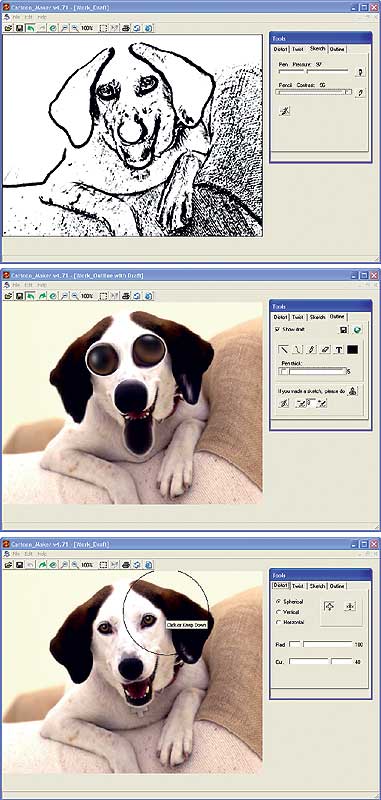The image size is (381, 800).
Task: Activate the Text 'T' tool in the Outline panel
Action: point(339,349)
